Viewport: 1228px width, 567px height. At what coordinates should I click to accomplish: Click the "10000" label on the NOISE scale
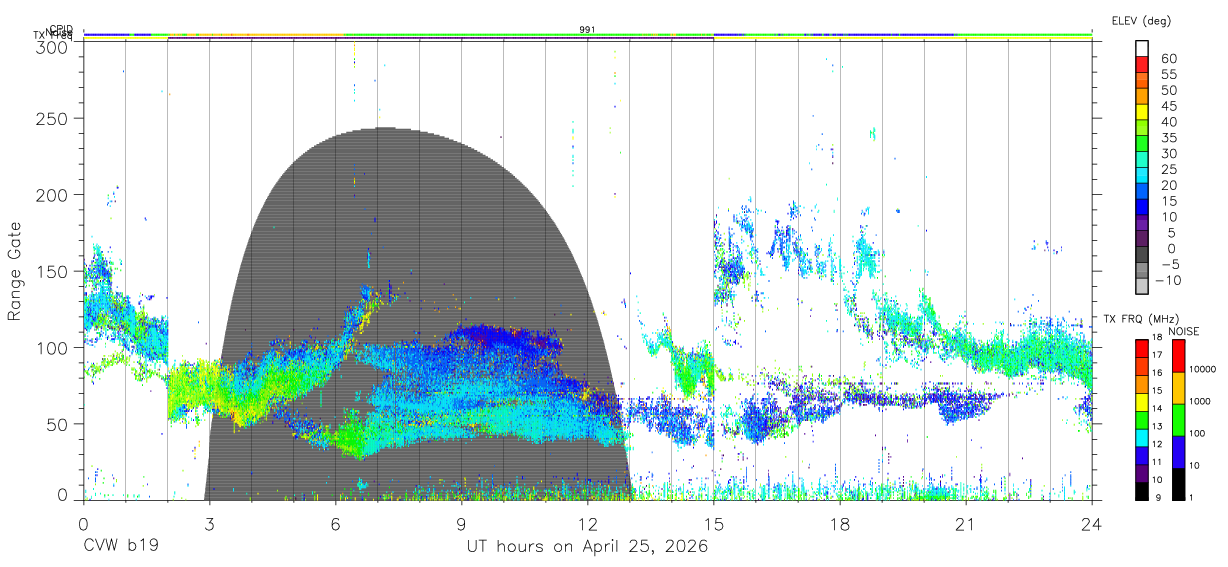click(x=1202, y=370)
